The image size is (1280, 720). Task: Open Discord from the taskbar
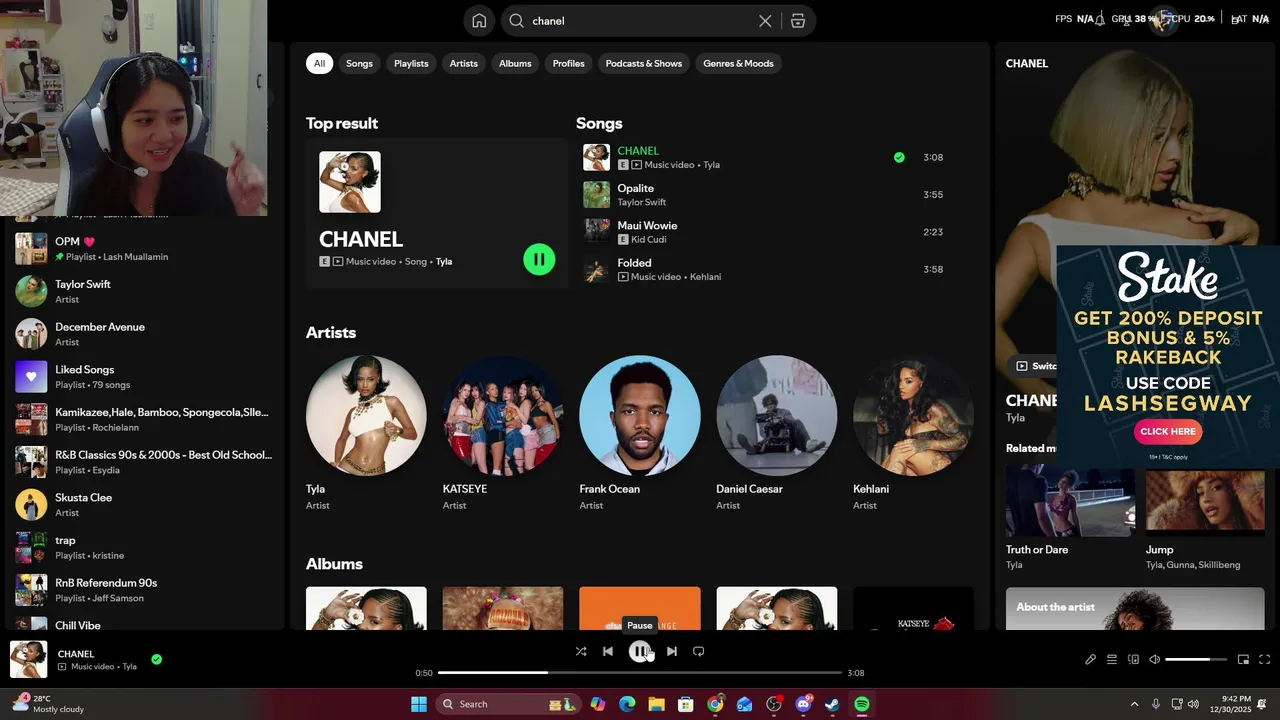click(803, 704)
